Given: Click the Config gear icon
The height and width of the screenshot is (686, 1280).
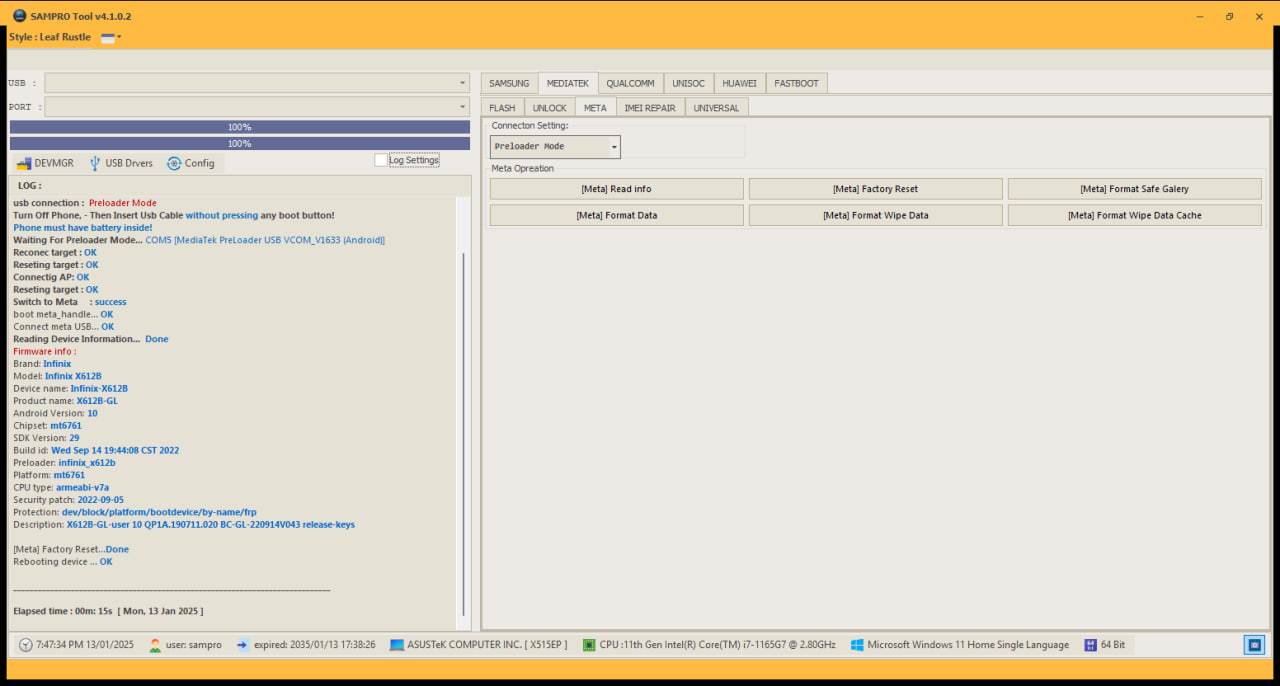Looking at the screenshot, I should coord(174,163).
